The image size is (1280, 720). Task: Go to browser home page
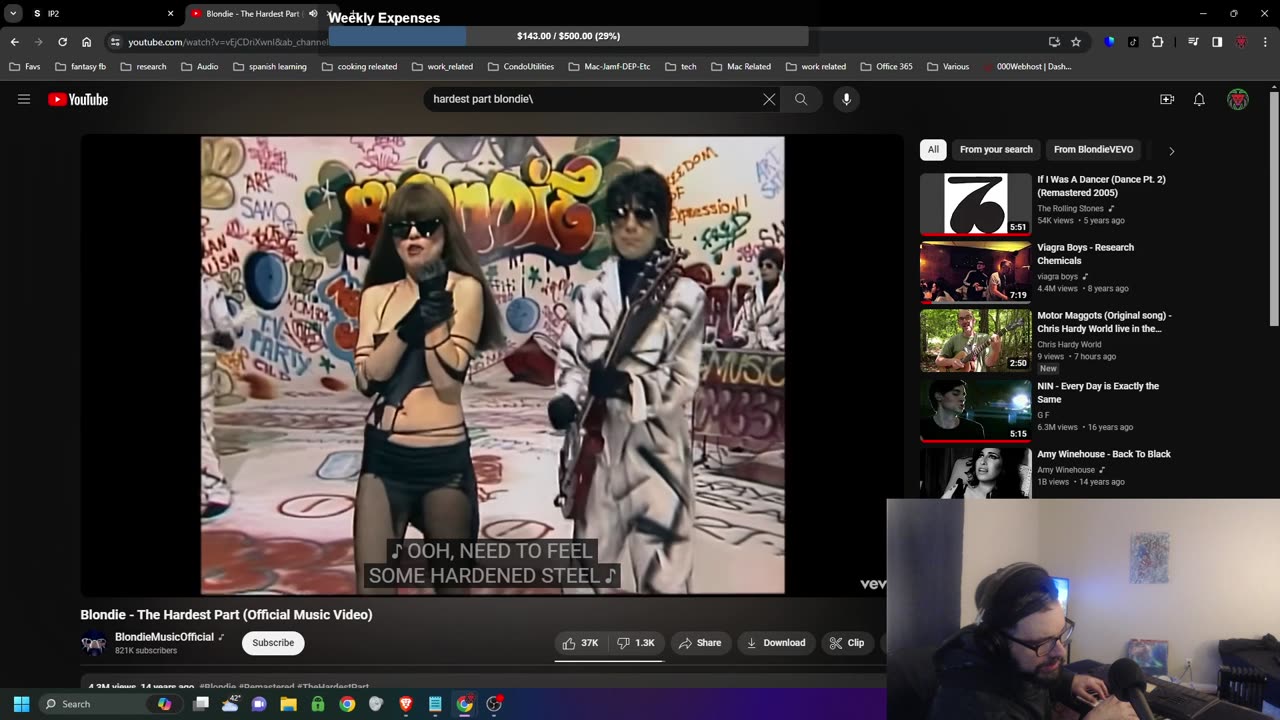pos(86,42)
